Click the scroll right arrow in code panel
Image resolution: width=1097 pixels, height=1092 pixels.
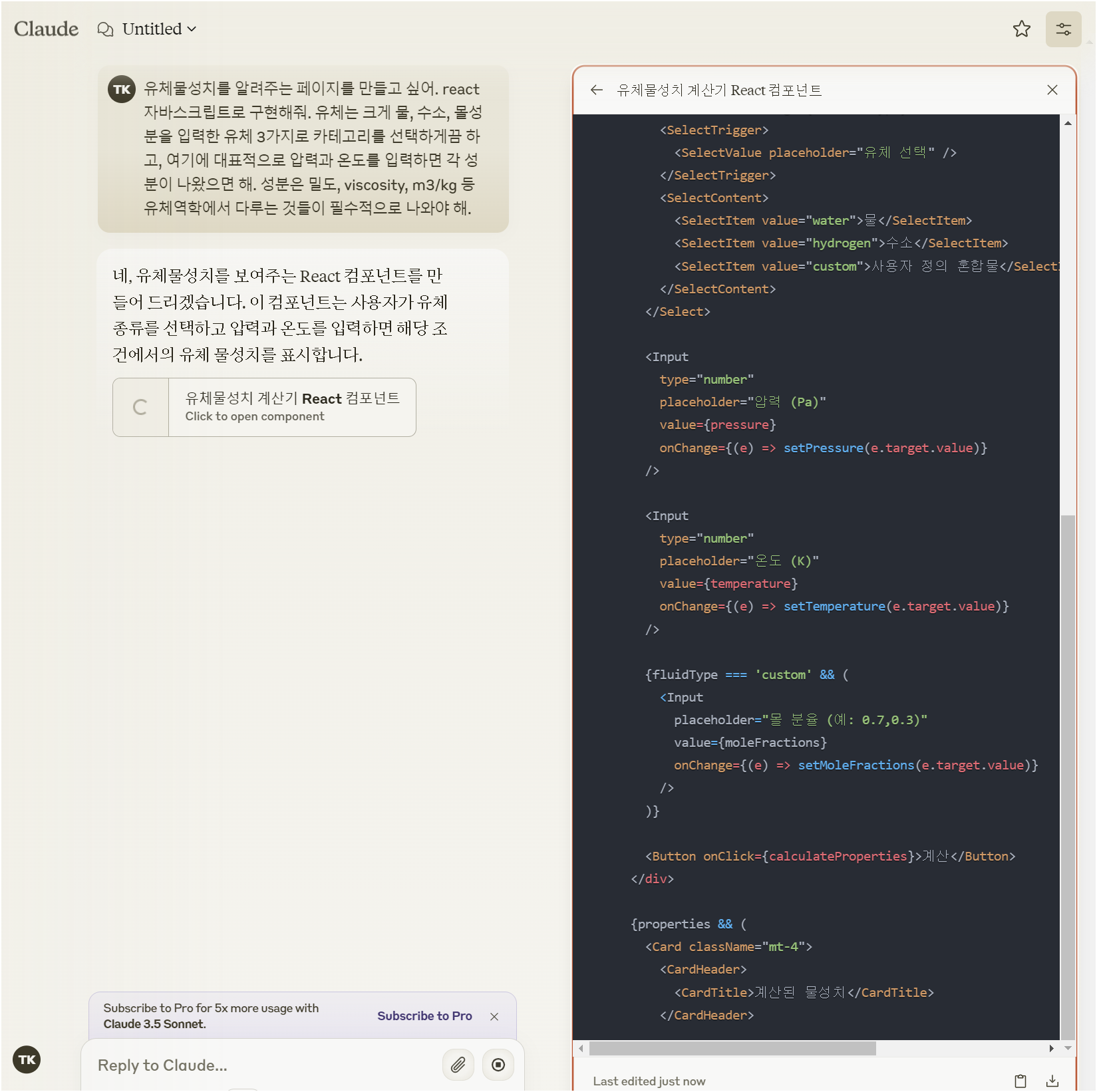1051,1048
